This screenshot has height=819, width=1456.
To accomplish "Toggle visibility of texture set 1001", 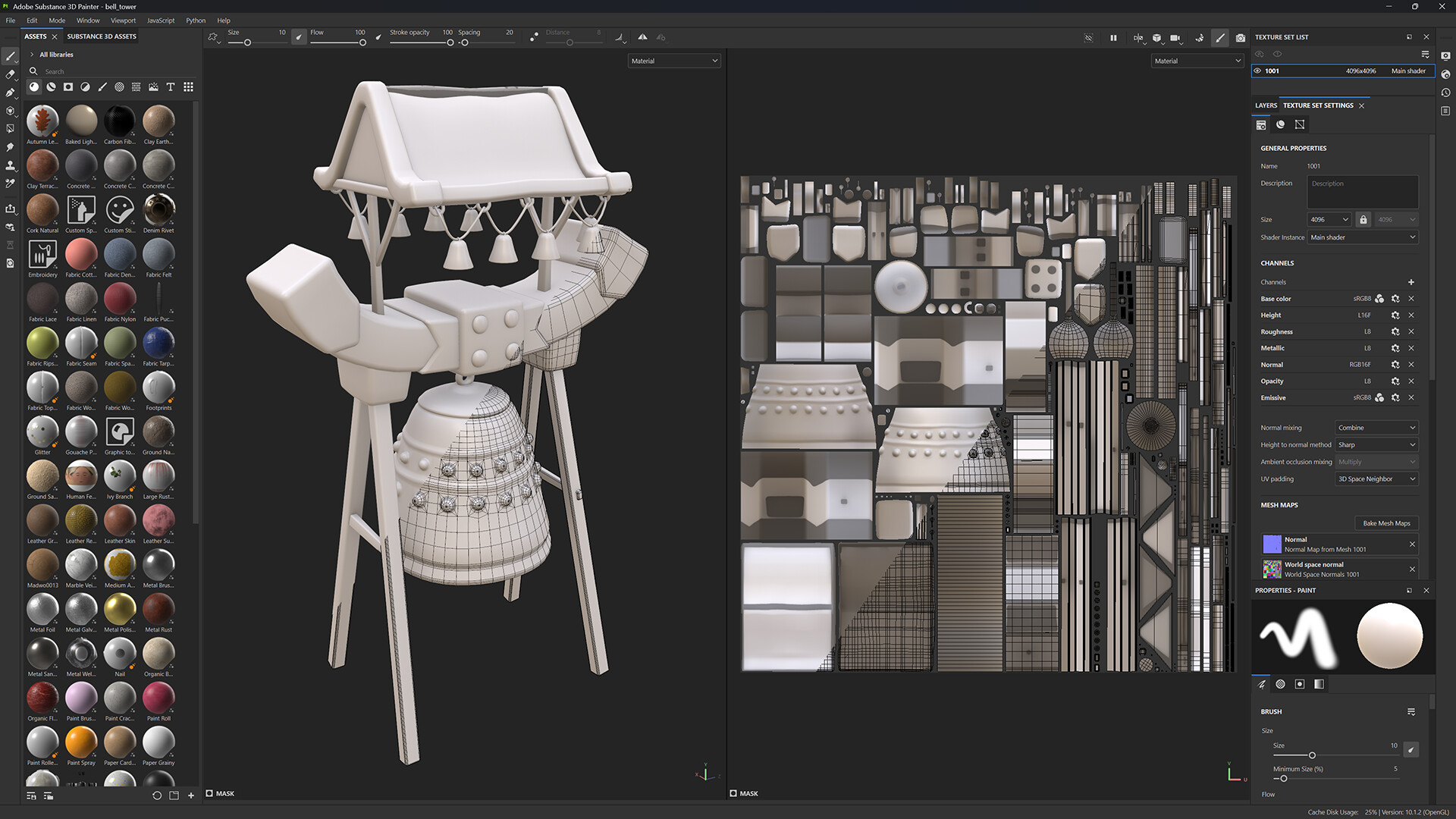I will [x=1258, y=71].
